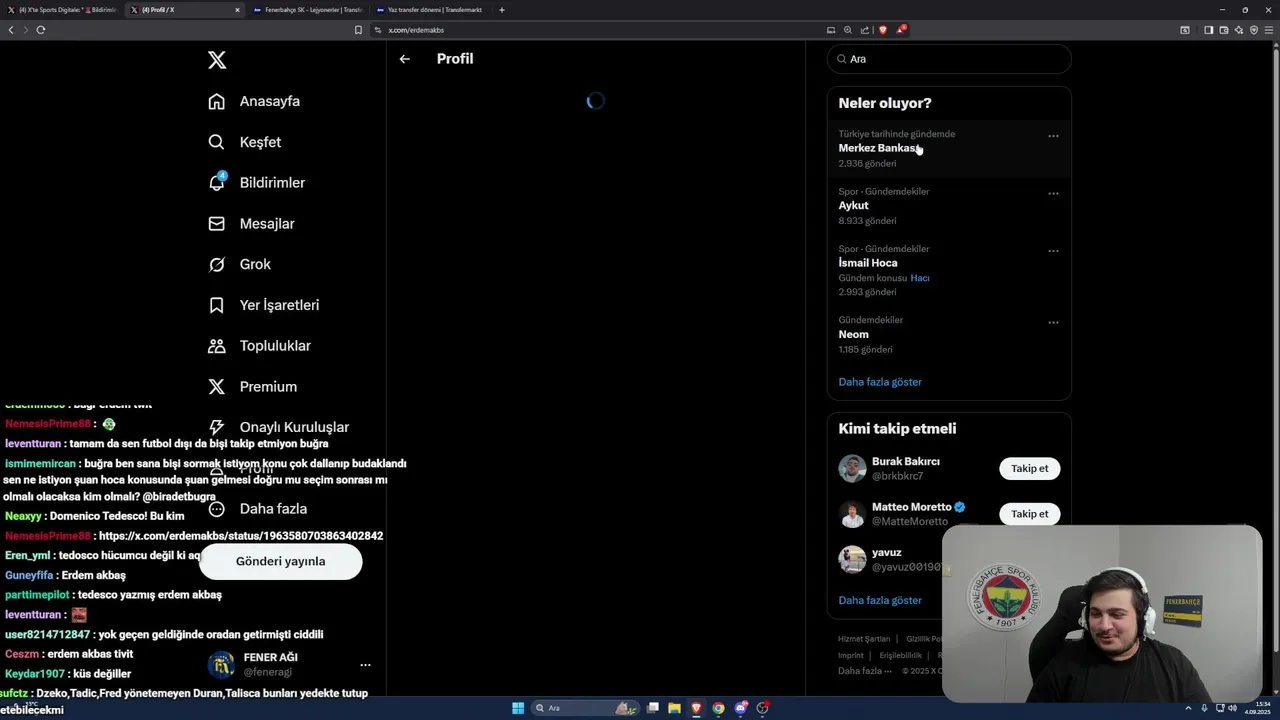Image resolution: width=1280 pixels, height=720 pixels.
Task: Open Brave Wallet icon
Action: click(1224, 30)
